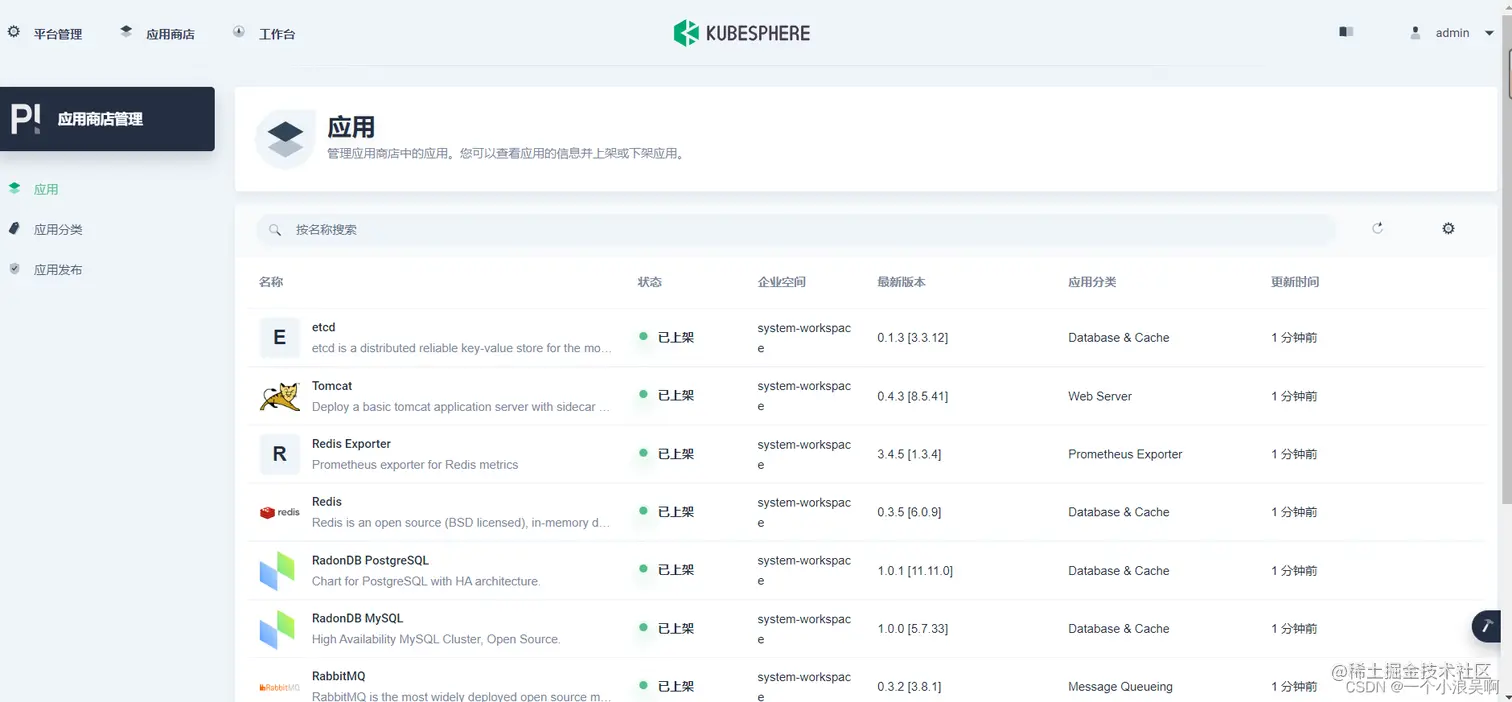Click the 平台管理 gear icon

point(14,32)
